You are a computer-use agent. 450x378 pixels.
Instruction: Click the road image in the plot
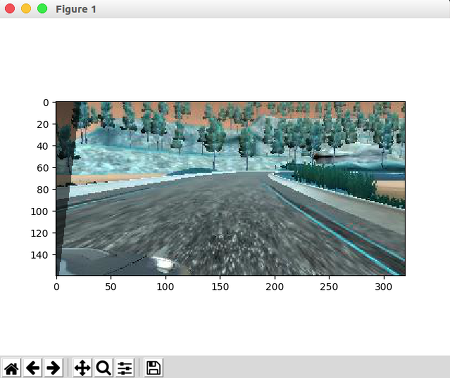click(231, 188)
